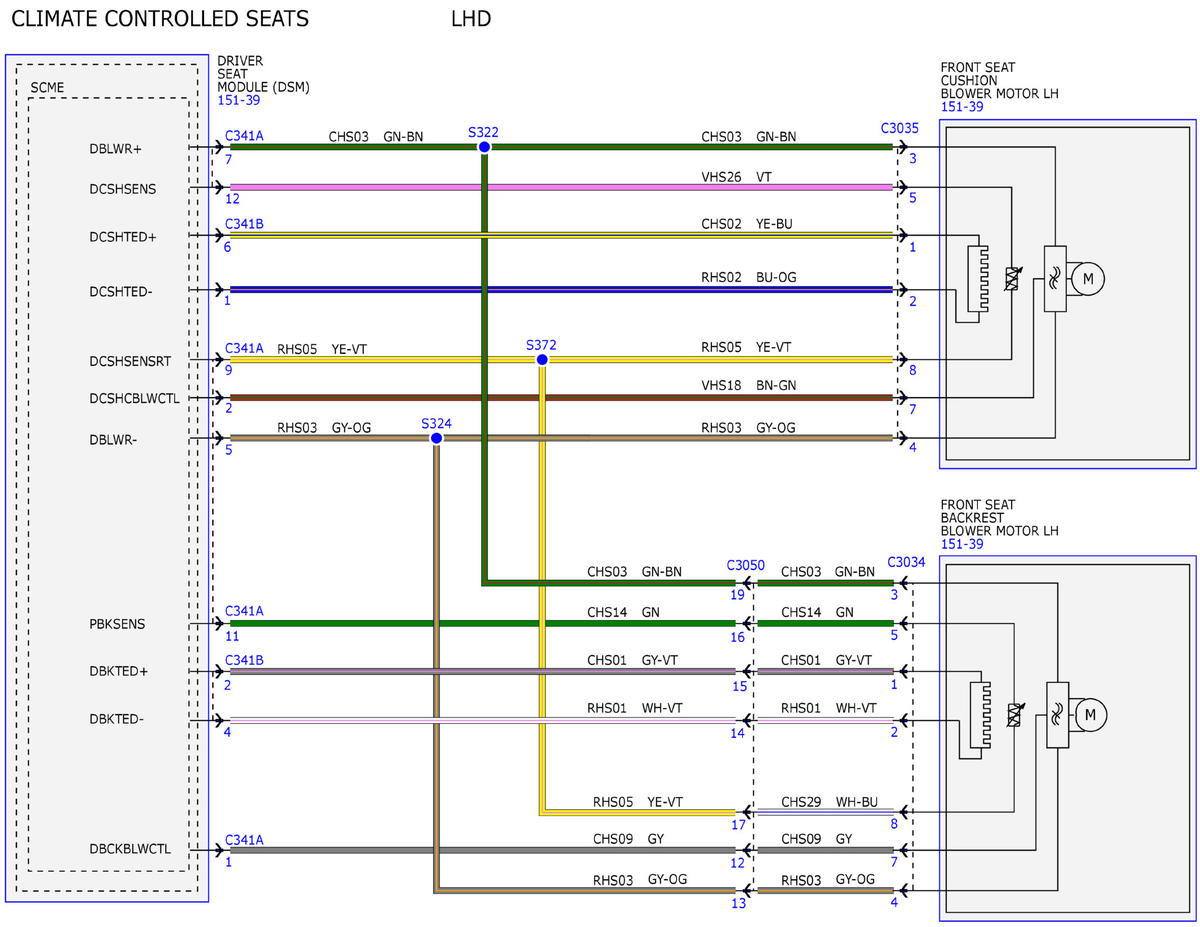Screen dimensions: 1200x927
Task: Click the C341A label at DBLWR+ pin 7
Action: click(244, 136)
